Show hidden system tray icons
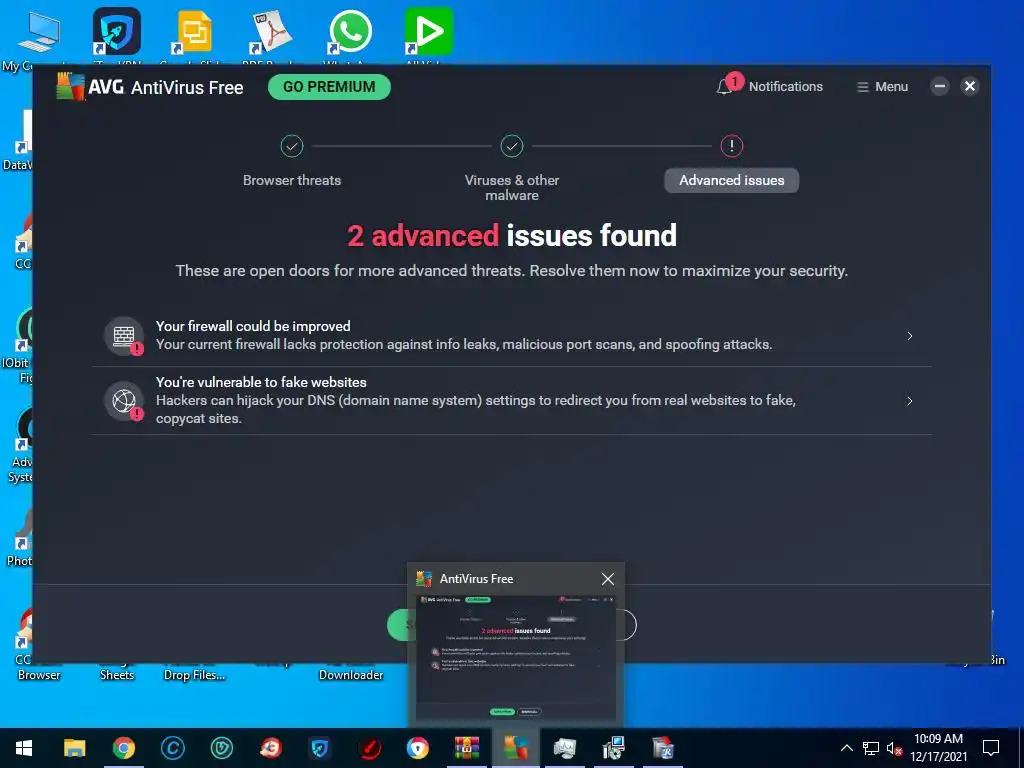This screenshot has width=1024, height=768. (846, 748)
